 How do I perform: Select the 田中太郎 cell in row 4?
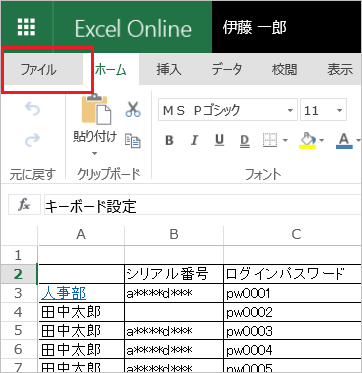coord(81,312)
